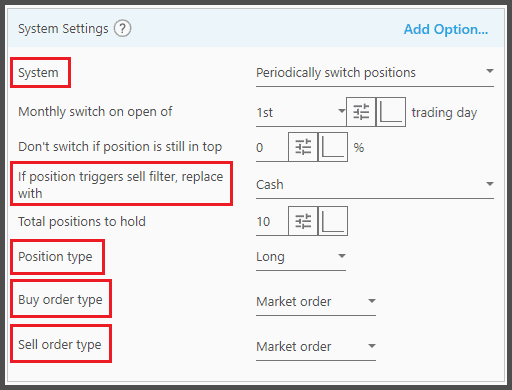Open the Buy order type Market order dropdown
512x390 pixels.
[316, 302]
